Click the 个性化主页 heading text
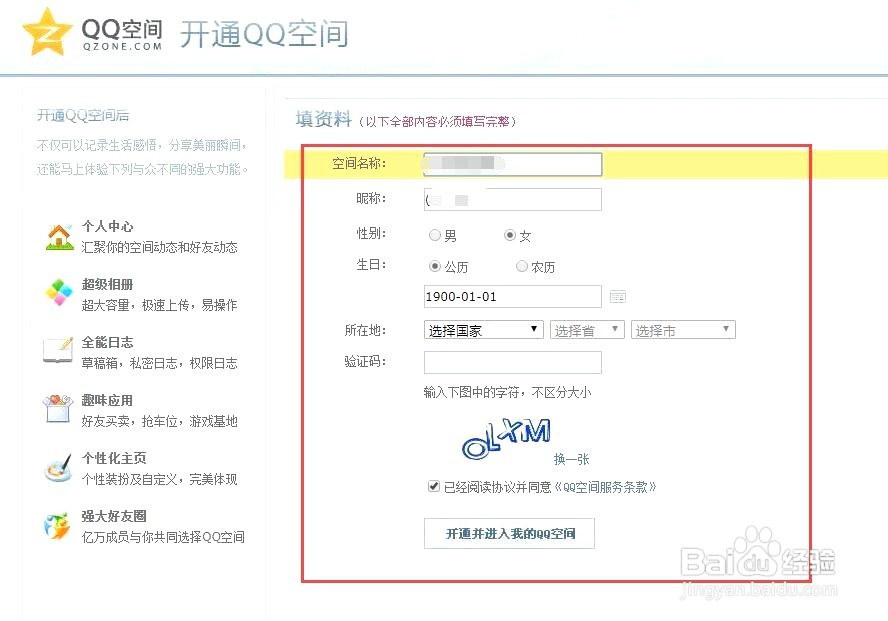Viewport: 888px width, 621px height. pyautogui.click(x=114, y=458)
